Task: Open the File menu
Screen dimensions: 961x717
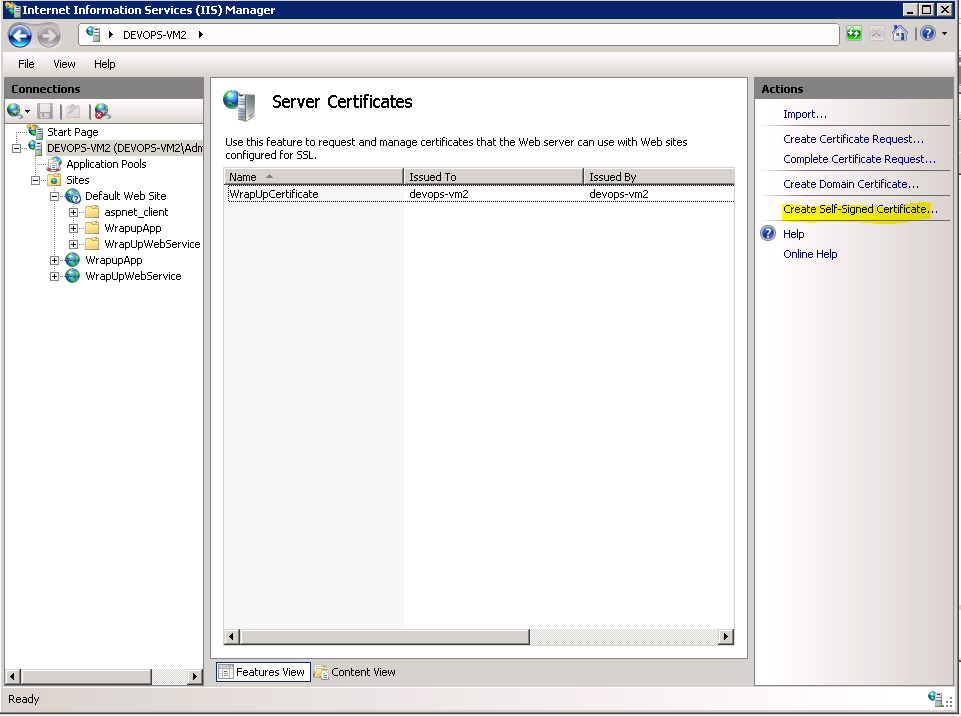Action: [26, 64]
